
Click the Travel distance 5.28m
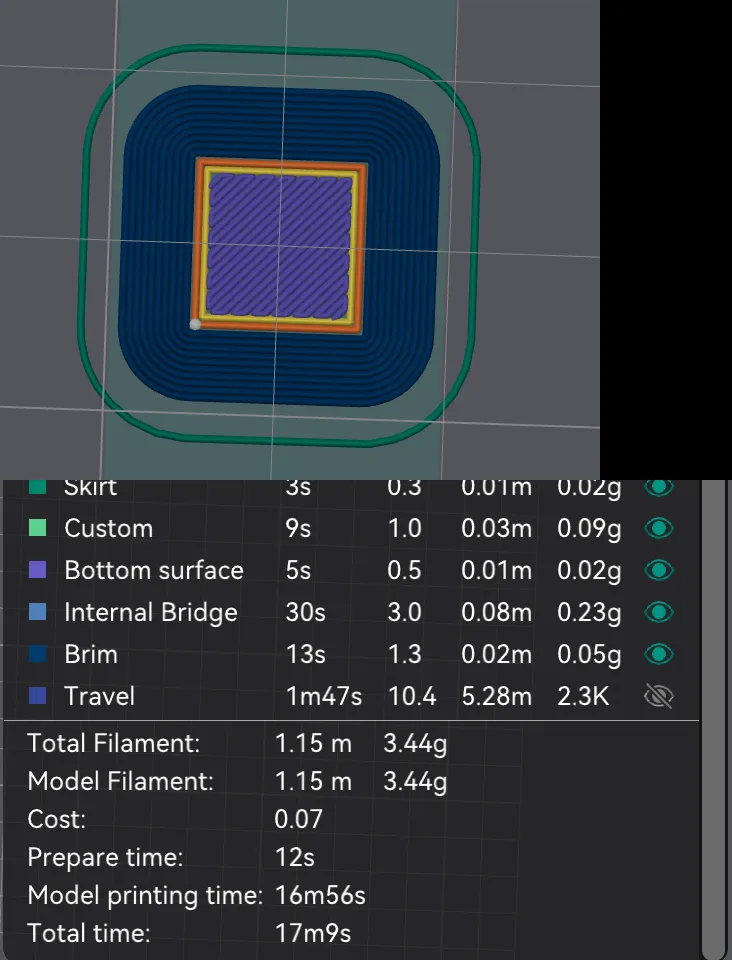pyautogui.click(x=496, y=696)
